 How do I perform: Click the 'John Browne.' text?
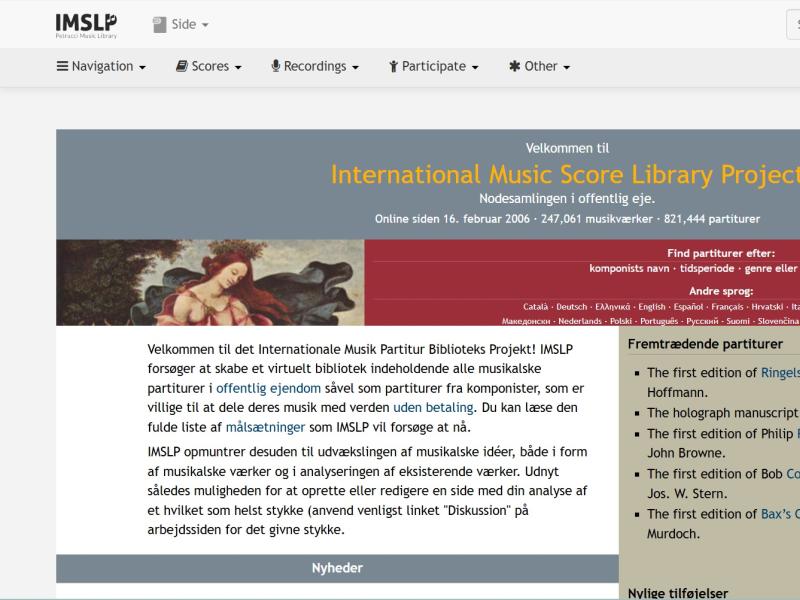[x=686, y=453]
